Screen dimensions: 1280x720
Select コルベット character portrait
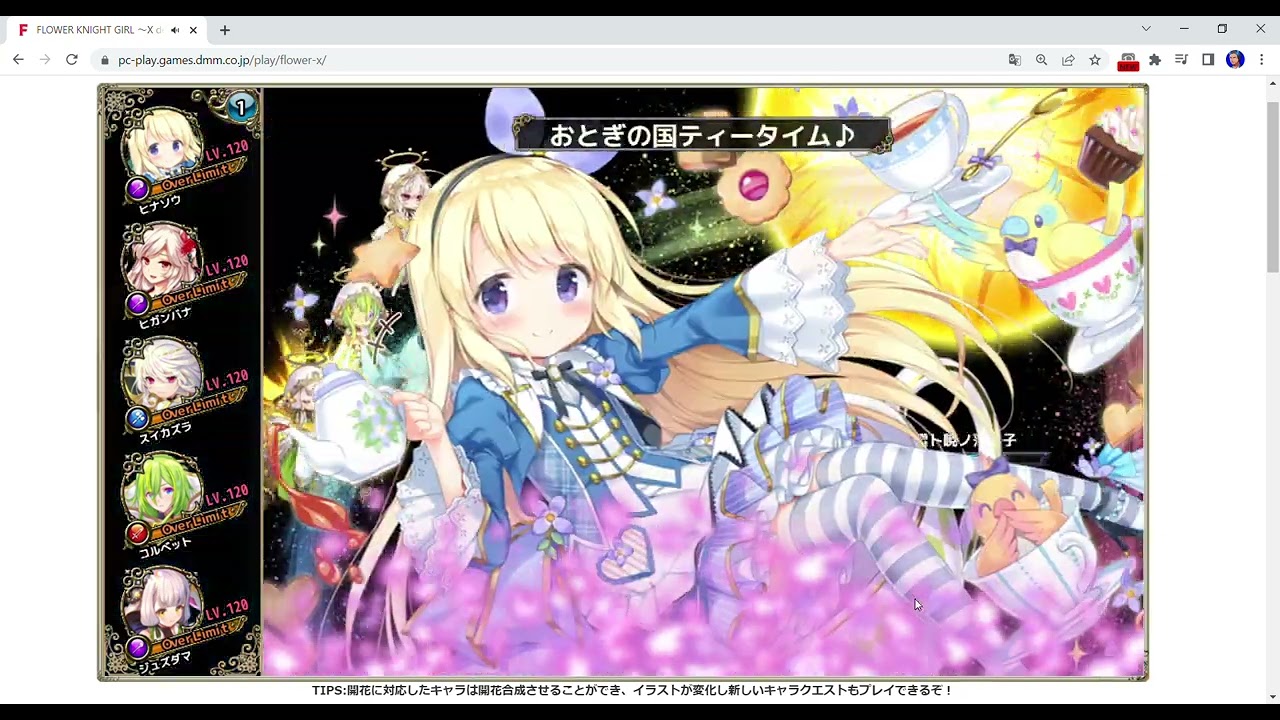coord(161,490)
